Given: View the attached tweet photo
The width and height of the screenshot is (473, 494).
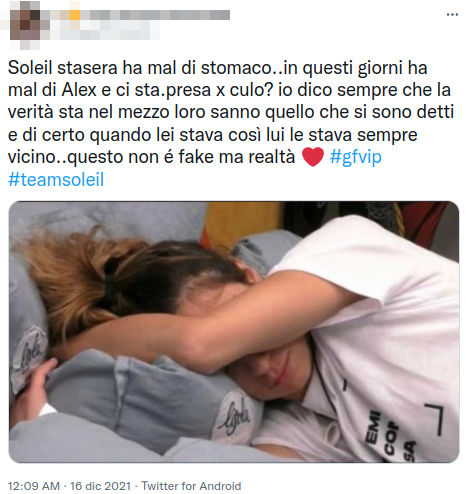Looking at the screenshot, I should (x=234, y=332).
